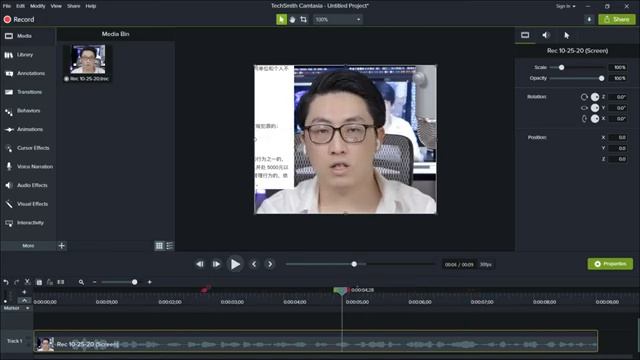The width and height of the screenshot is (640, 360).
Task: Open the Help menu
Action: coord(91,6)
